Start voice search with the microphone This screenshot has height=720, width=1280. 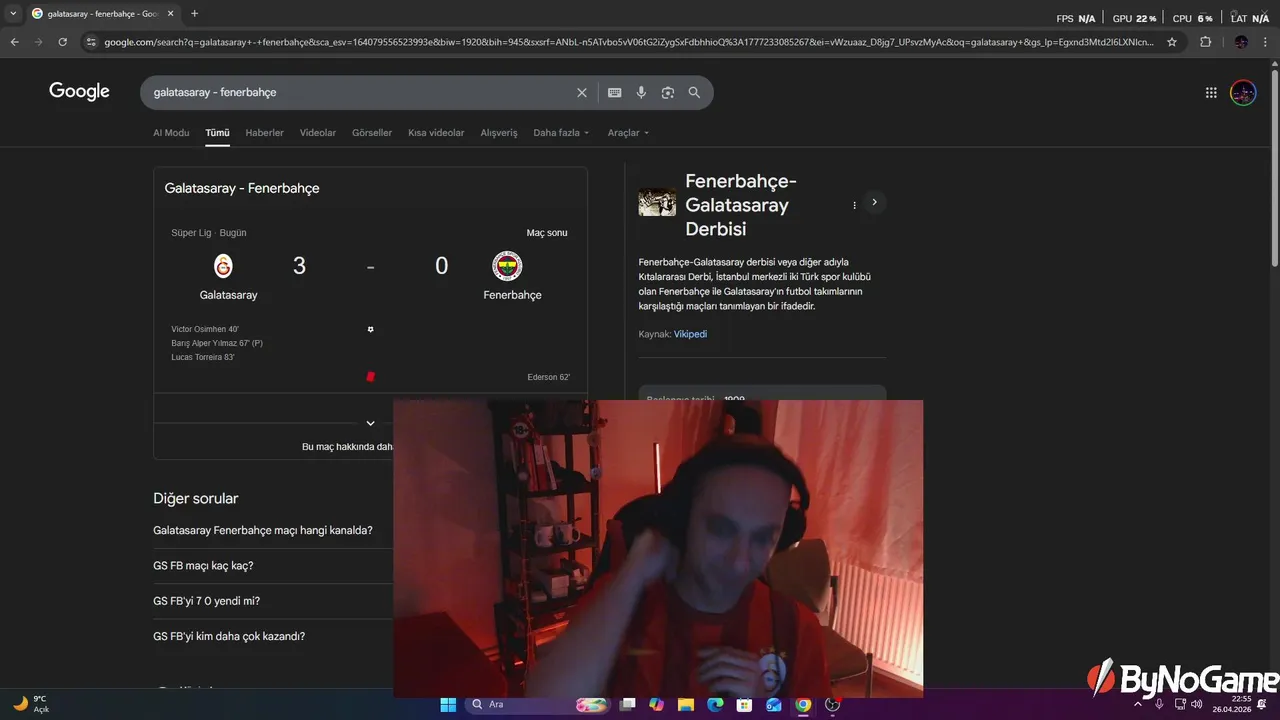641,93
